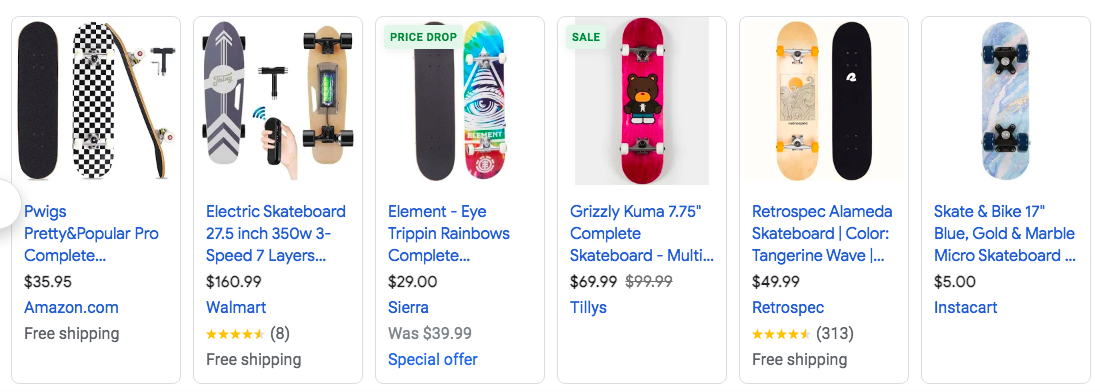Open the Pwigs checkered skateboard image
The height and width of the screenshot is (392, 1100).
click(x=96, y=101)
